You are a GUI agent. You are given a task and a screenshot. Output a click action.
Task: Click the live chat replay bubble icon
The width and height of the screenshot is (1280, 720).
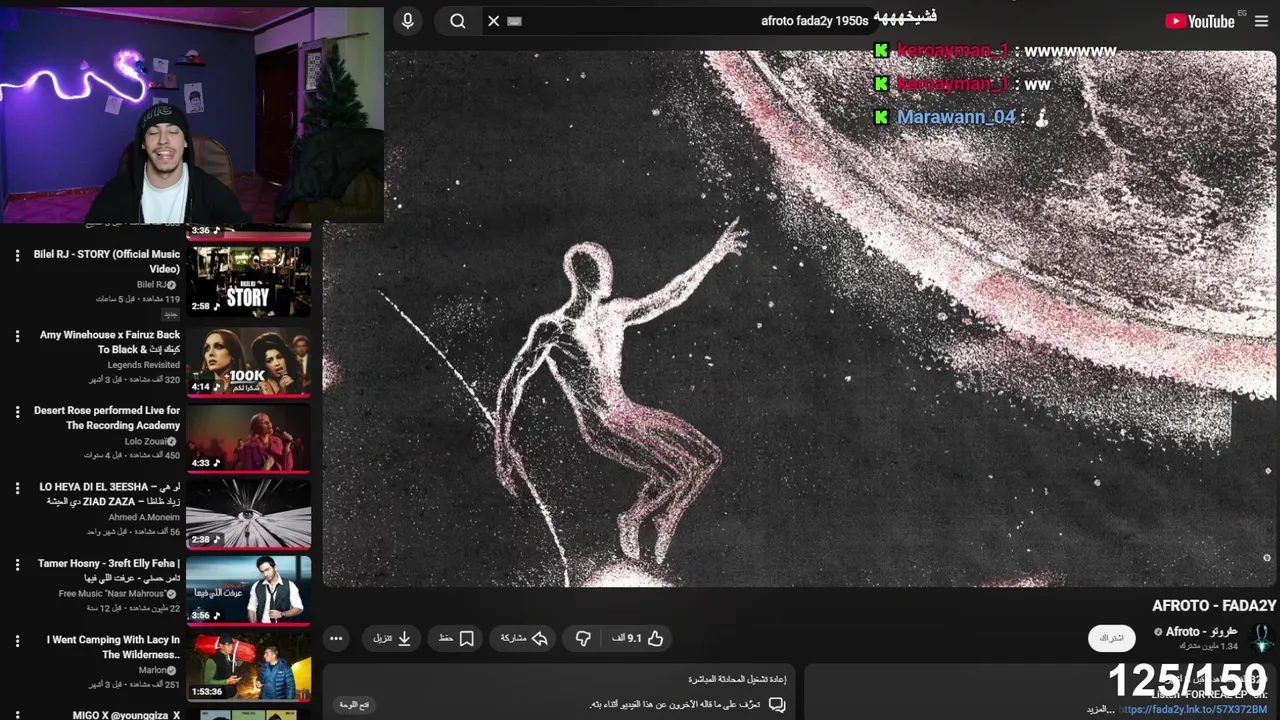777,705
